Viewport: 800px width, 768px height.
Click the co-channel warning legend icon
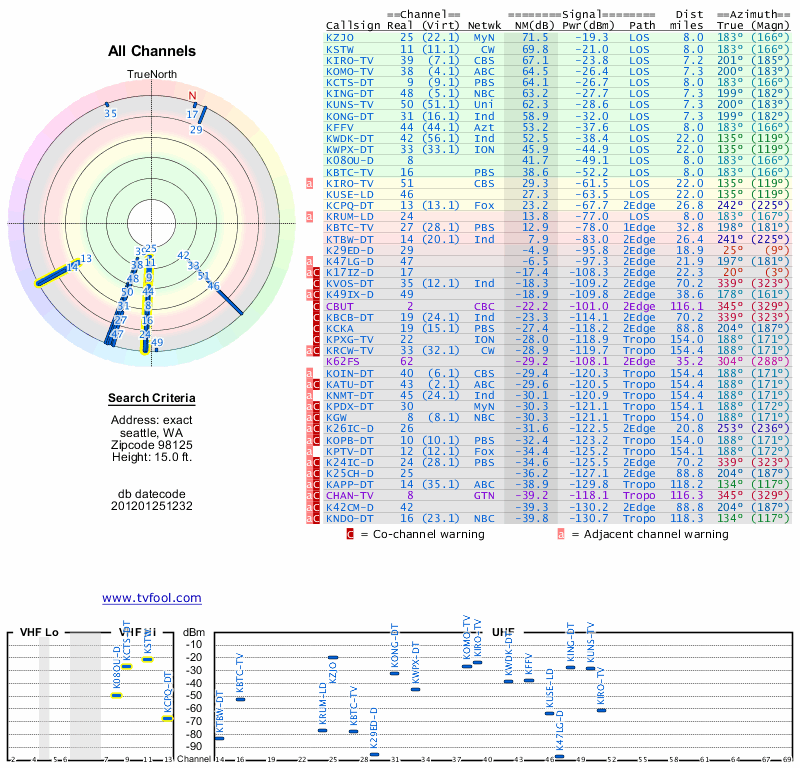coord(350,534)
